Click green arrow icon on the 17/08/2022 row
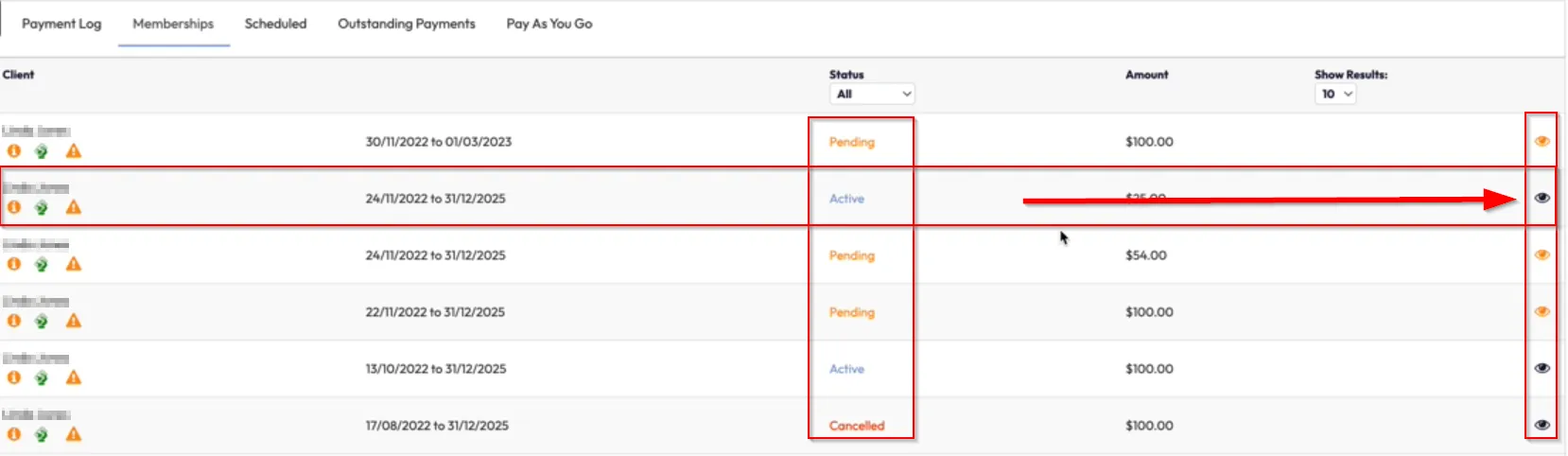1568x456 pixels. pos(41,435)
